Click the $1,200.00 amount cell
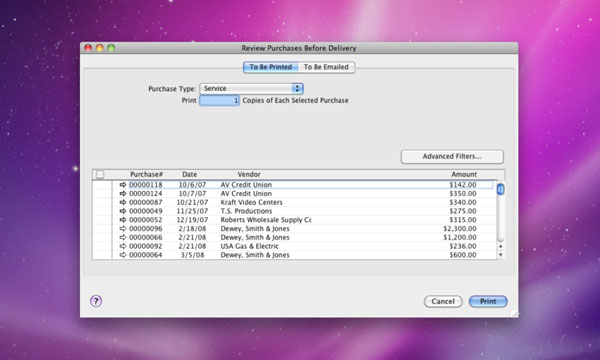The image size is (600, 360). (460, 238)
